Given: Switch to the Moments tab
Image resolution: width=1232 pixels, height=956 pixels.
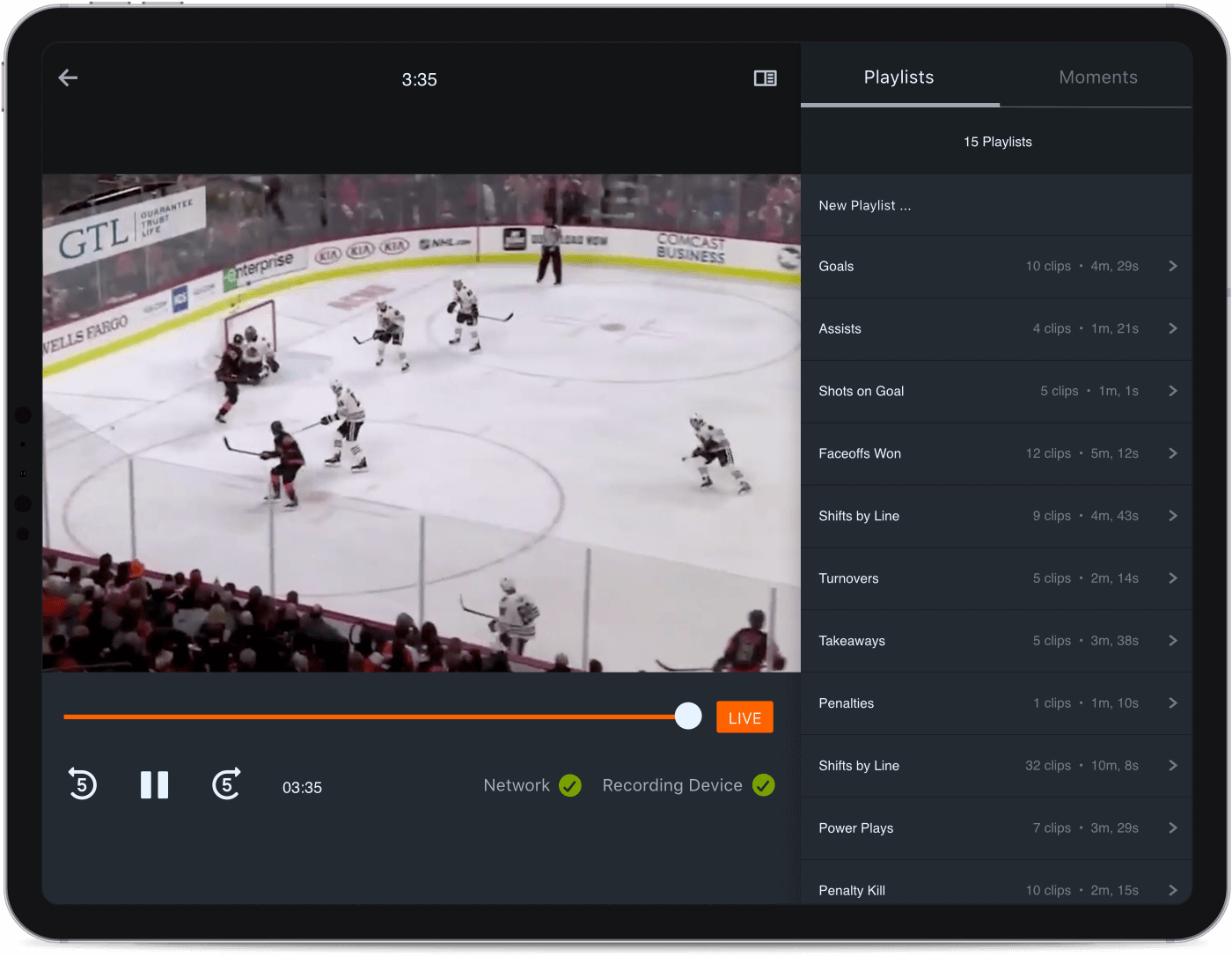Looking at the screenshot, I should [x=1097, y=77].
